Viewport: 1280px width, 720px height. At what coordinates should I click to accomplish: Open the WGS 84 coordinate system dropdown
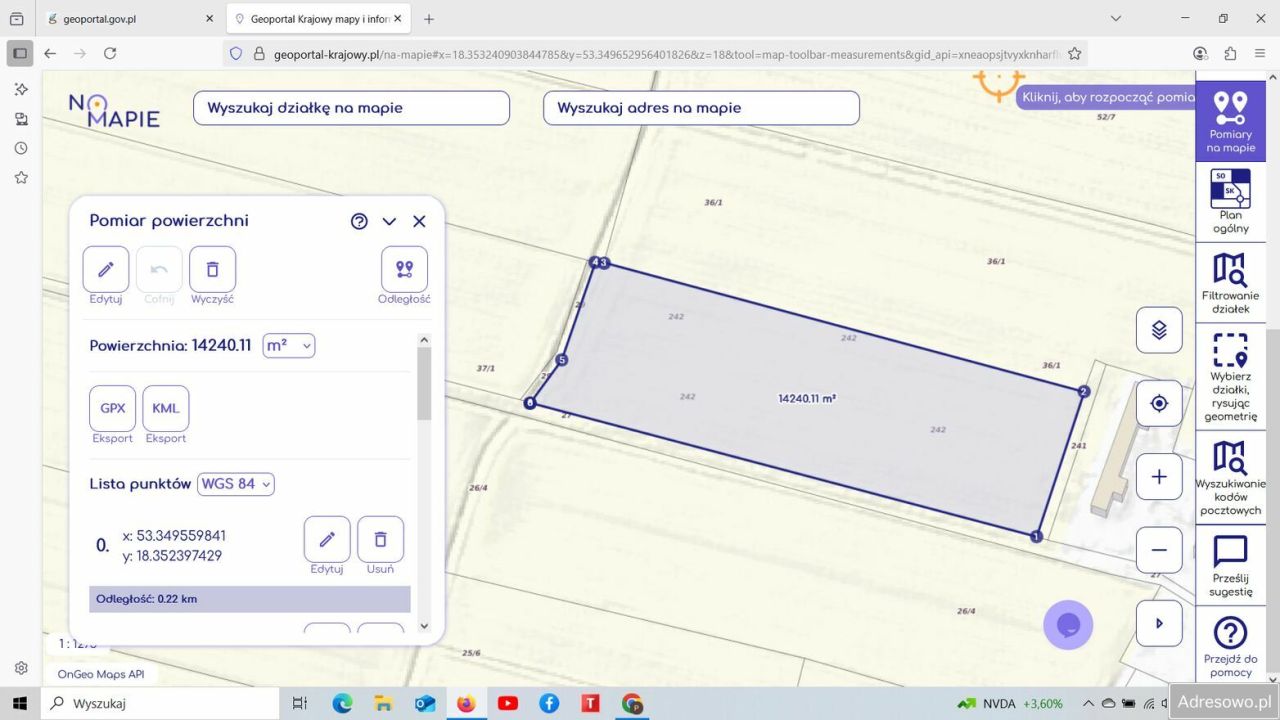236,484
